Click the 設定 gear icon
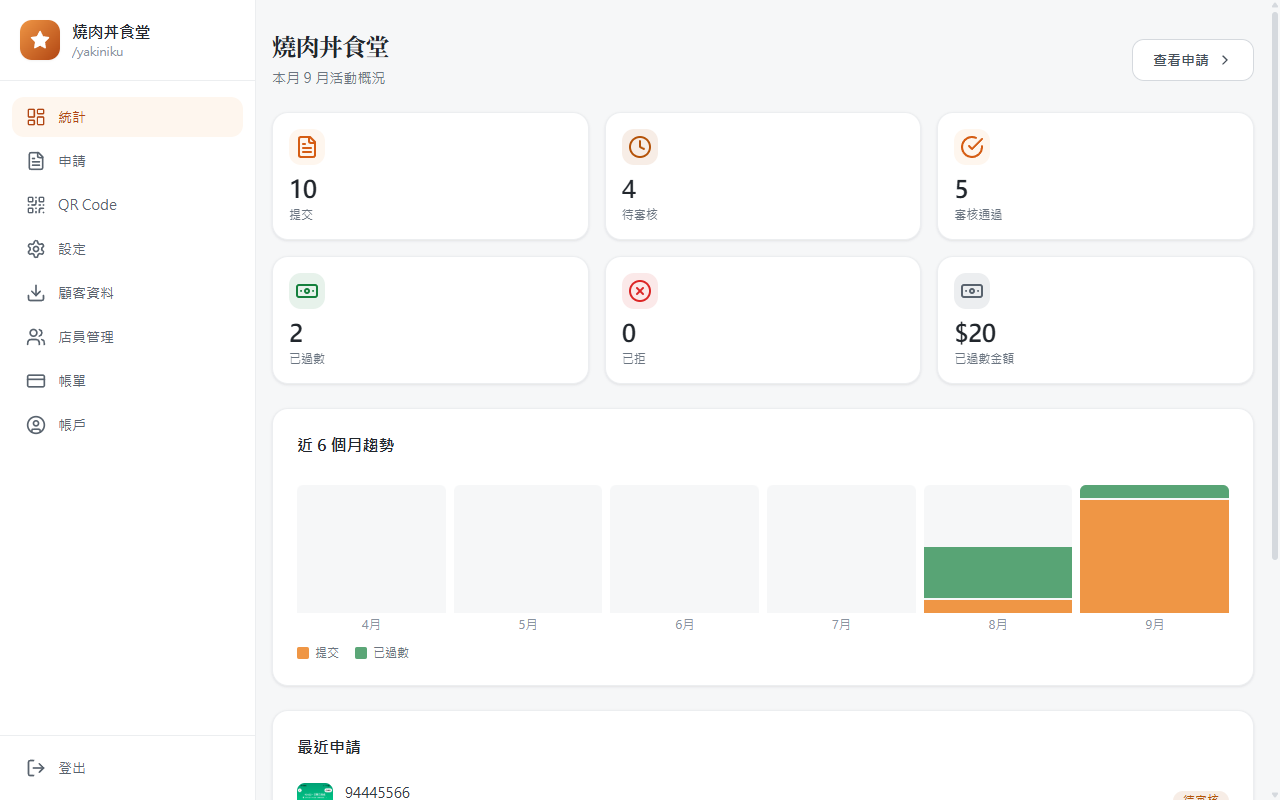Screen dimensions: 1280x800 point(36,249)
